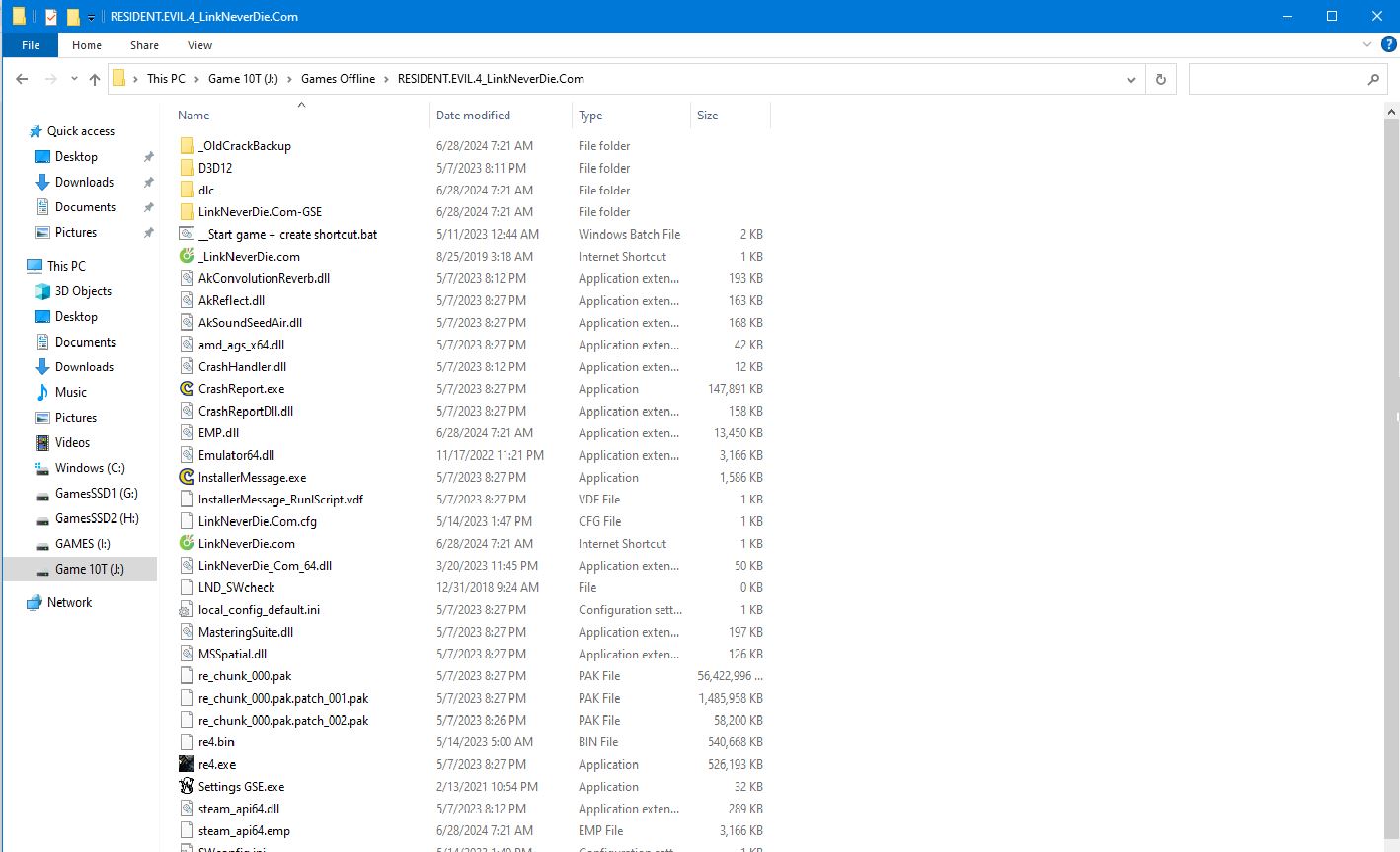Click the re4.exe application icon
Viewport: 1400px width, 852px height.
pyautogui.click(x=187, y=764)
